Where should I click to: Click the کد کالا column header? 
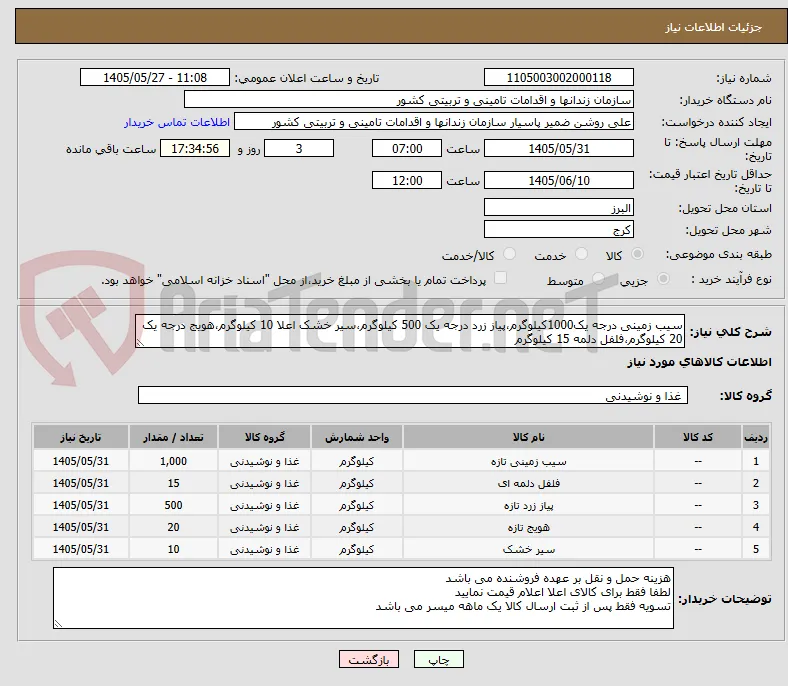(x=698, y=437)
